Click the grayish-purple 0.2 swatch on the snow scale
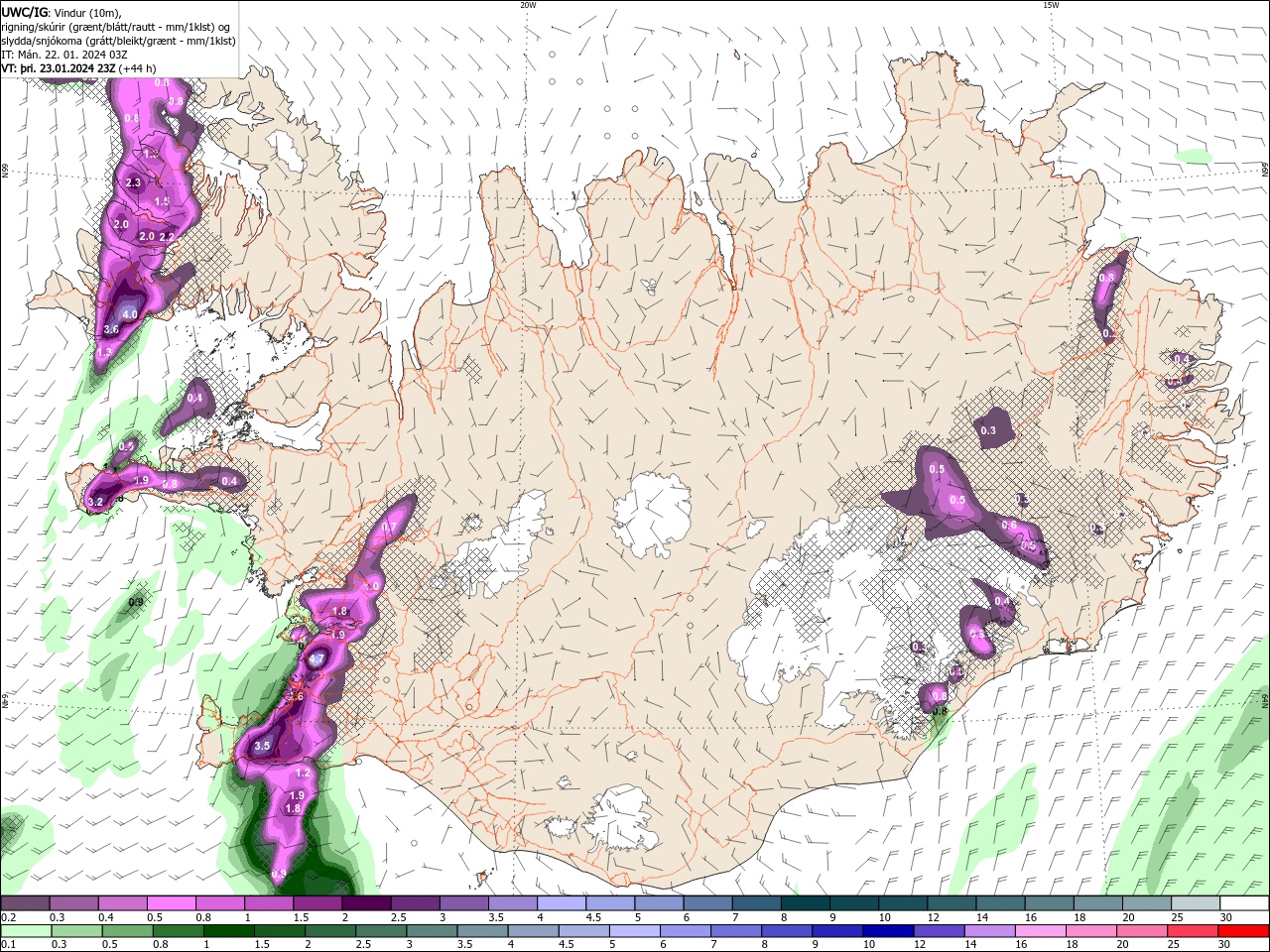1270x952 pixels. tap(25, 903)
